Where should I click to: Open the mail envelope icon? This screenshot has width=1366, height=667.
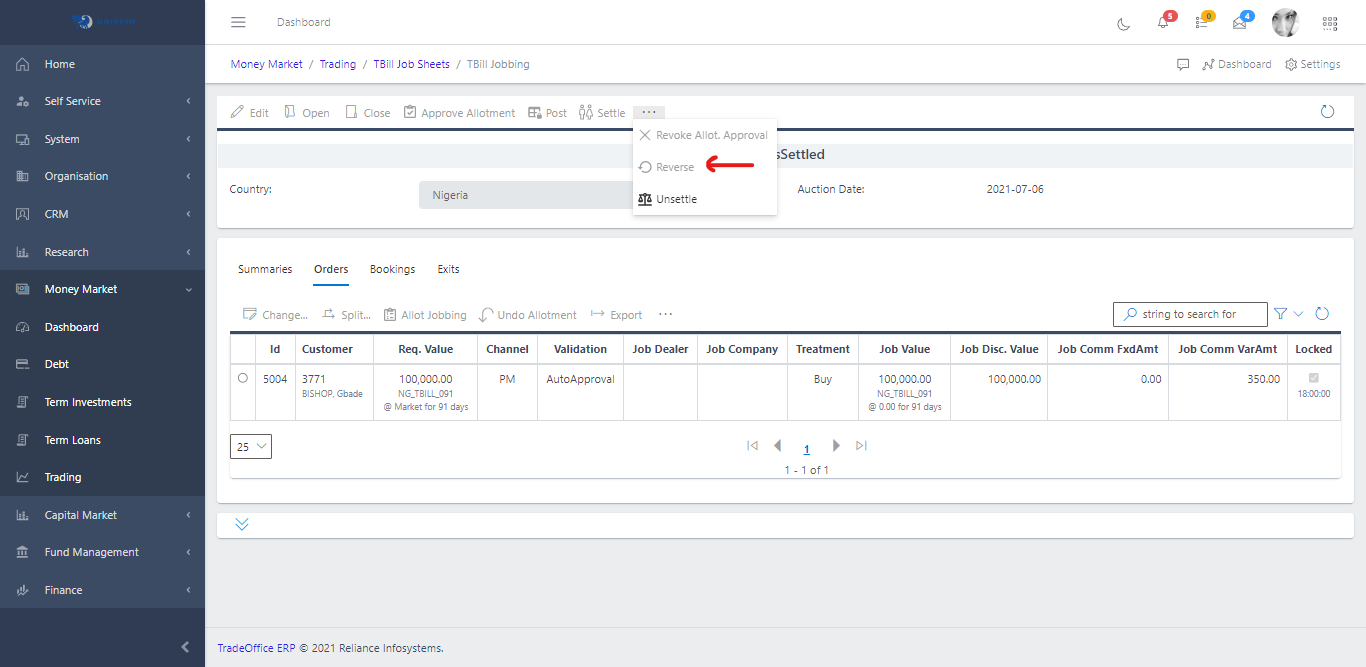[1240, 23]
